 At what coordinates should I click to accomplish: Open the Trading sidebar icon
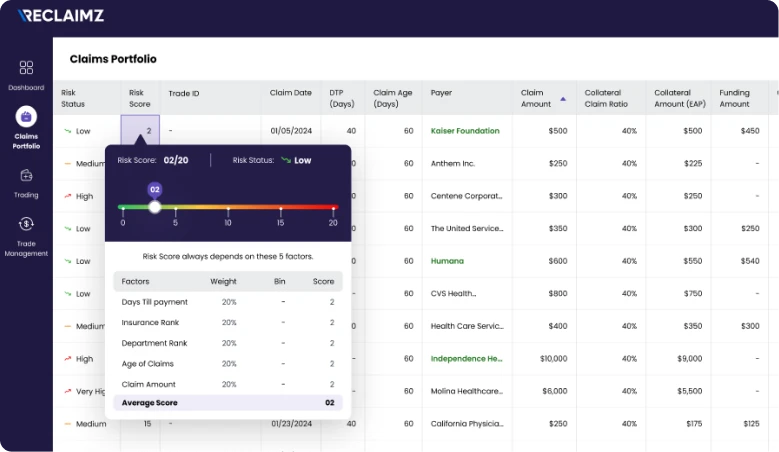[26, 175]
